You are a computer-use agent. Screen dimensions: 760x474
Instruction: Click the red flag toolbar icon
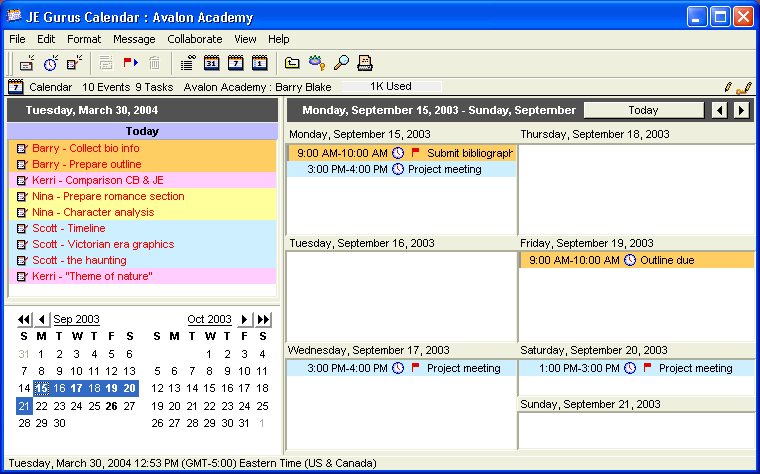pyautogui.click(x=130, y=63)
